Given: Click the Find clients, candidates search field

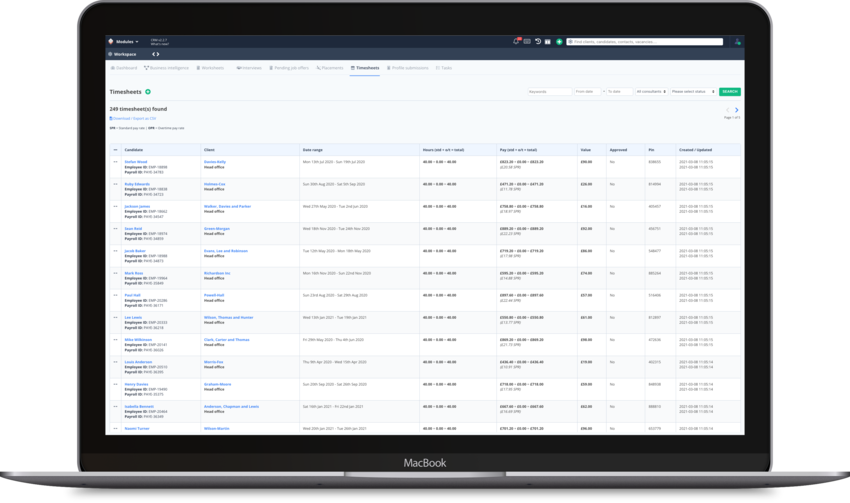Looking at the screenshot, I should coord(645,41).
